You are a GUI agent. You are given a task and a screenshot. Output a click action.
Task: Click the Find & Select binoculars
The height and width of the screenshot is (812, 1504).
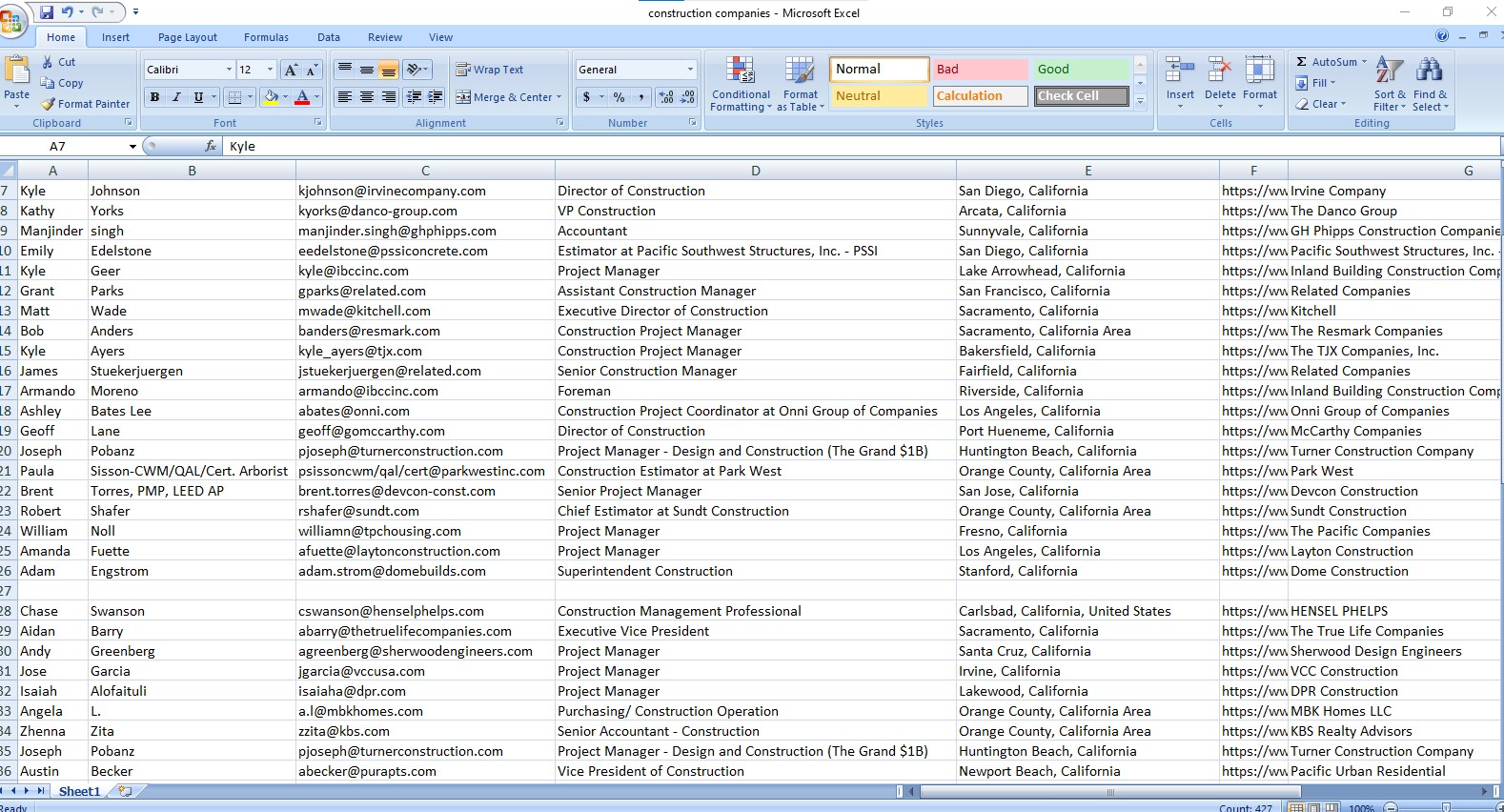tap(1429, 71)
